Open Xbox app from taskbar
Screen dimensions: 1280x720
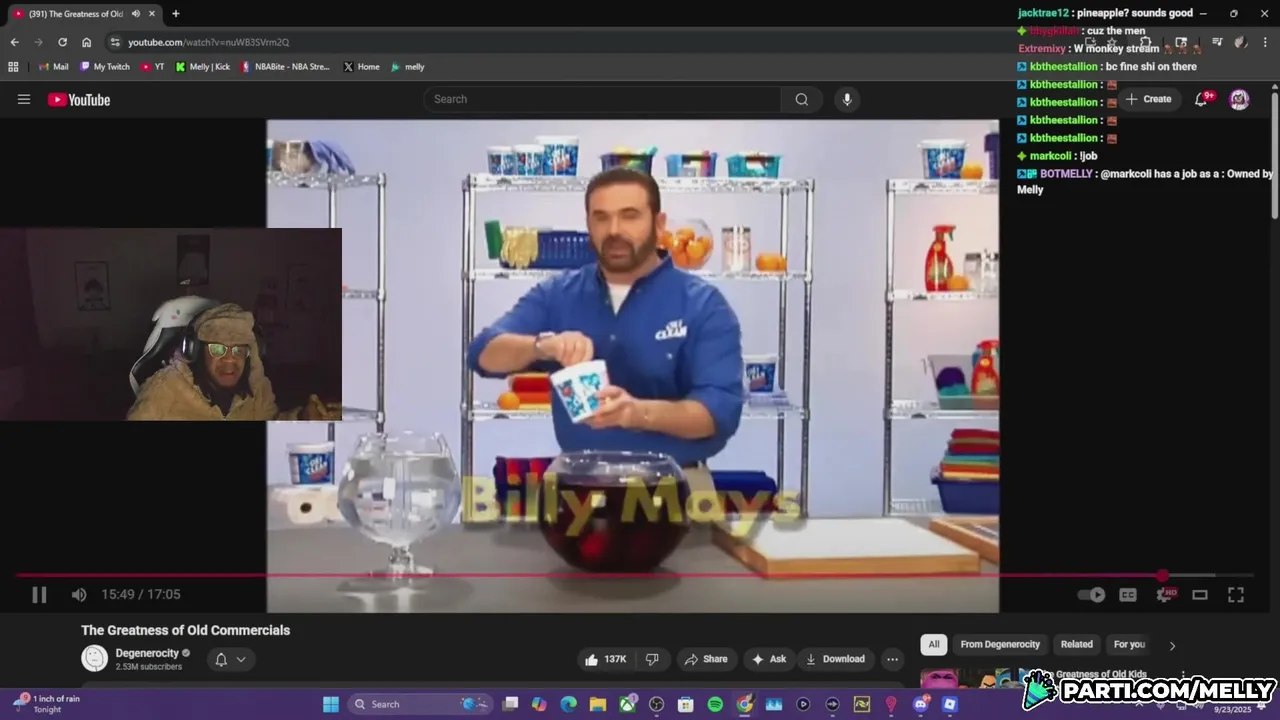pos(627,704)
